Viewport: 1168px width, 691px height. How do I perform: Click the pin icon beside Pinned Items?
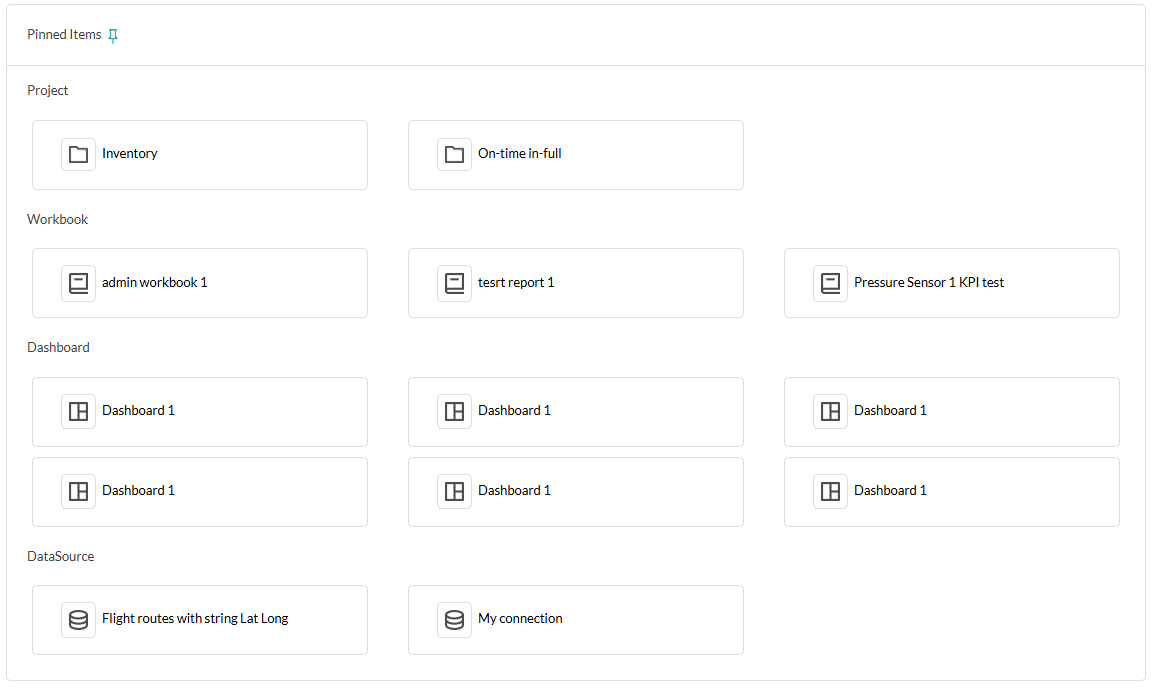pyautogui.click(x=113, y=35)
